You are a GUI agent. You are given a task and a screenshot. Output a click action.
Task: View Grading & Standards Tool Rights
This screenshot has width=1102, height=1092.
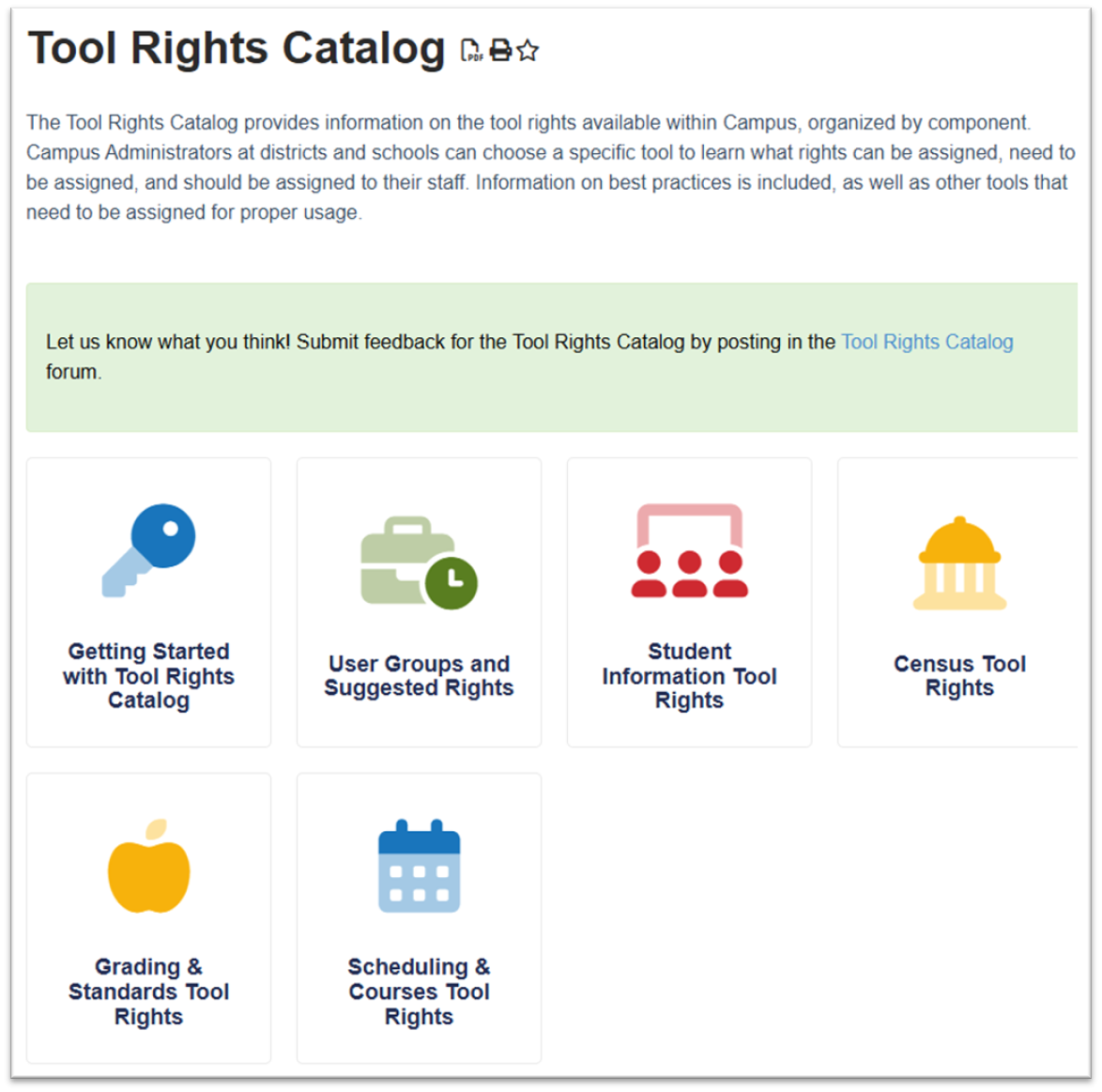pos(149,992)
